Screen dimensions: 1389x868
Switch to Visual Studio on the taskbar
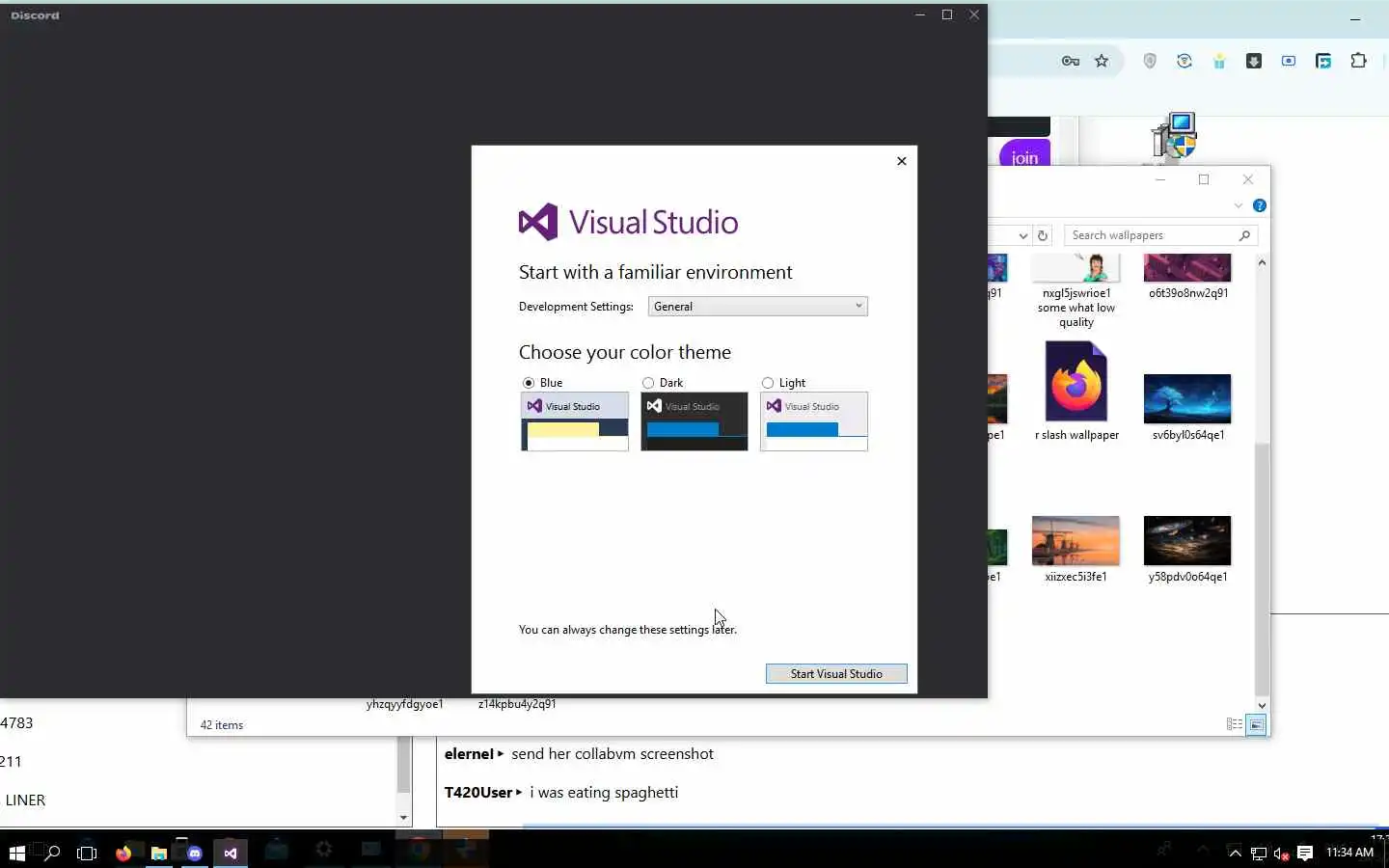click(x=231, y=853)
